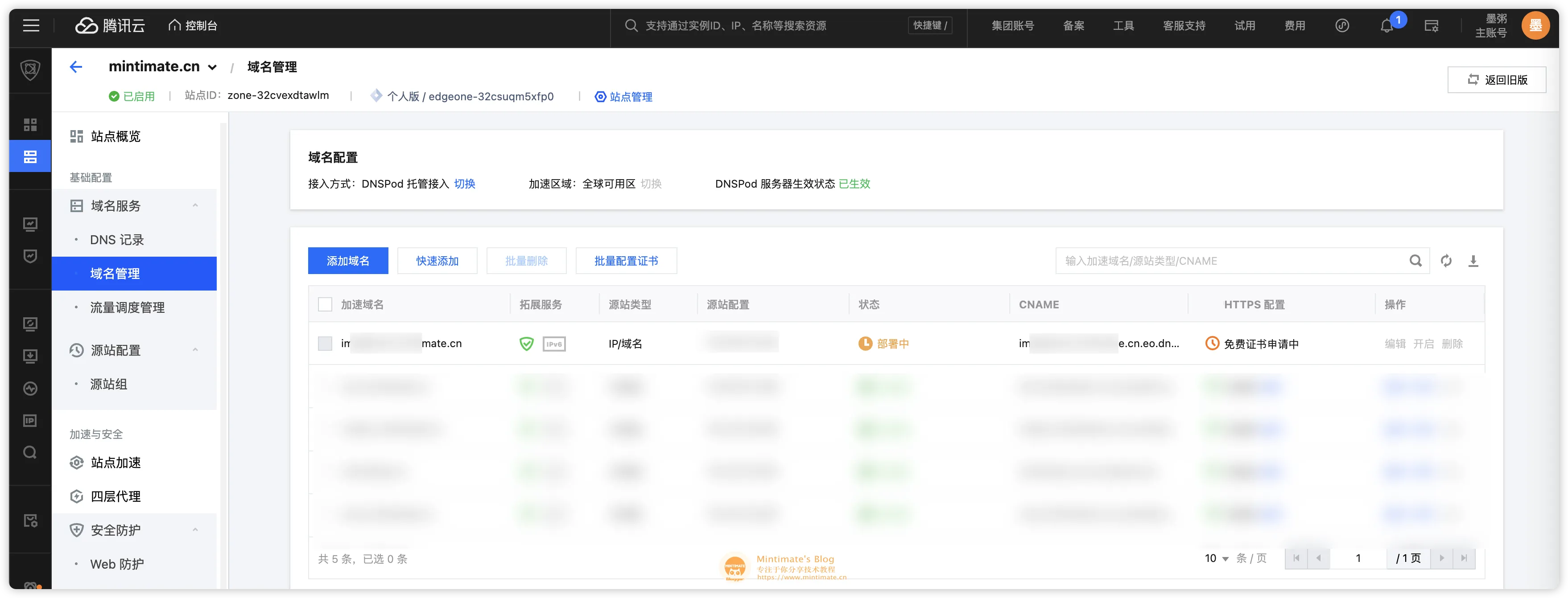Image resolution: width=1568 pixels, height=598 pixels.
Task: Click the activity pulse icon in left rail
Action: click(30, 388)
